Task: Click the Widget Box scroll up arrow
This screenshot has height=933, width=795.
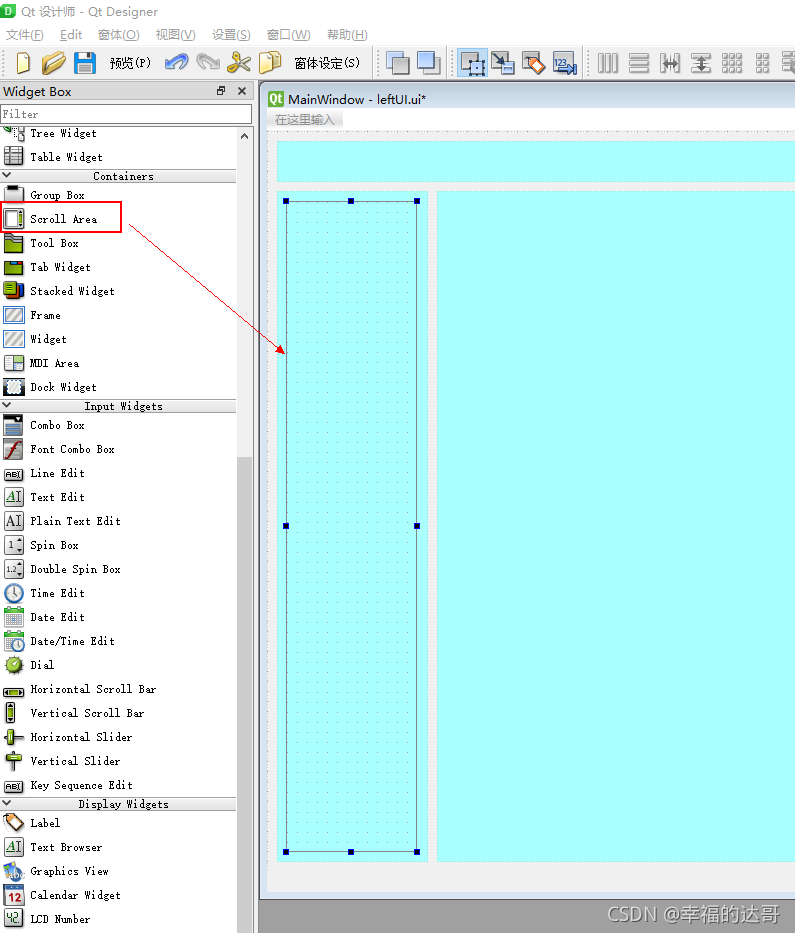Action: tap(245, 136)
